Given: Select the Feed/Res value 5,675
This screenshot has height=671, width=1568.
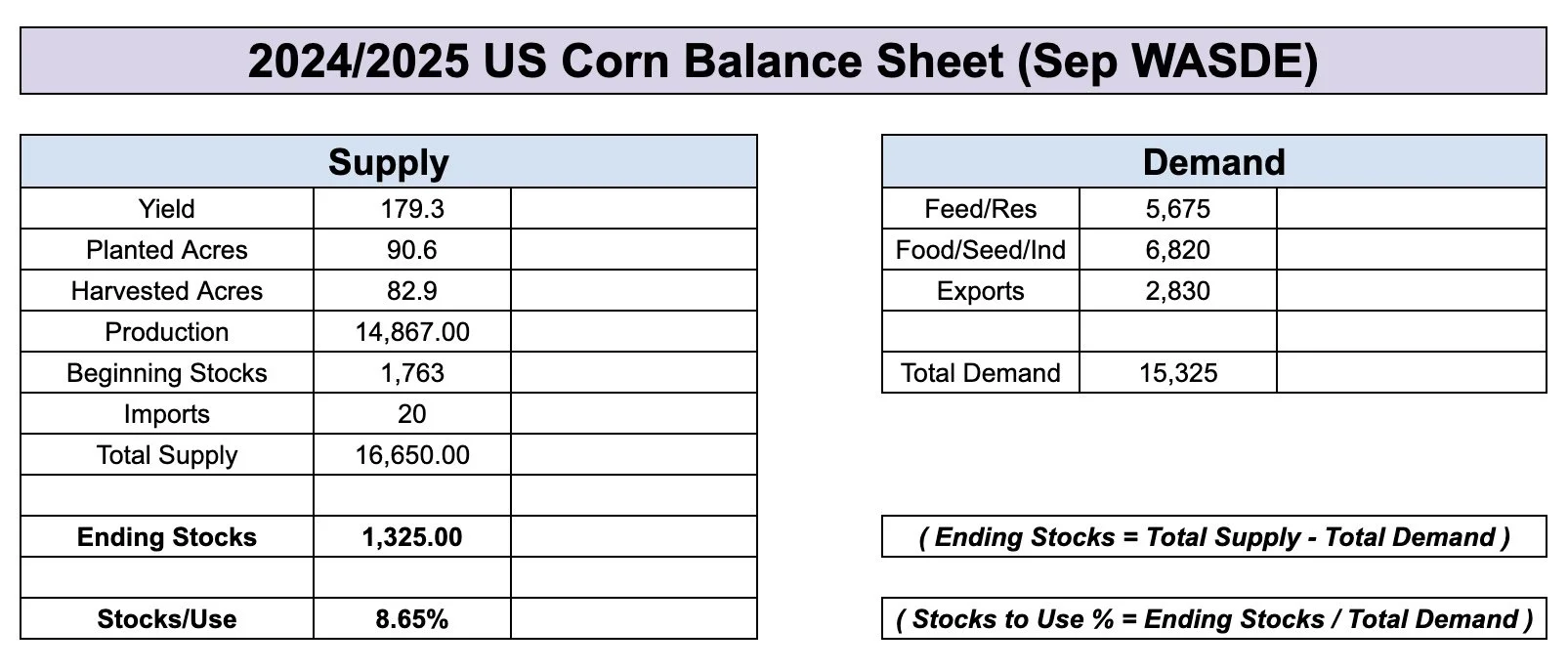Looking at the screenshot, I should [1177, 209].
